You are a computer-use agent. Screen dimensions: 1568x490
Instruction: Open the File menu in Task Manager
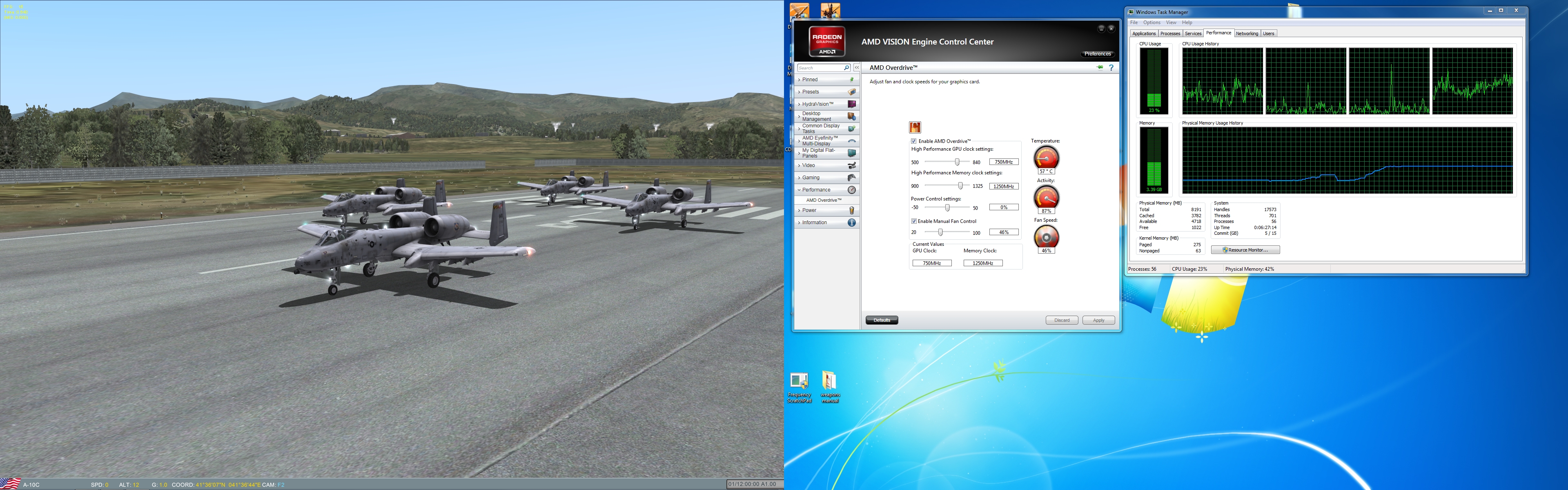coord(1134,22)
